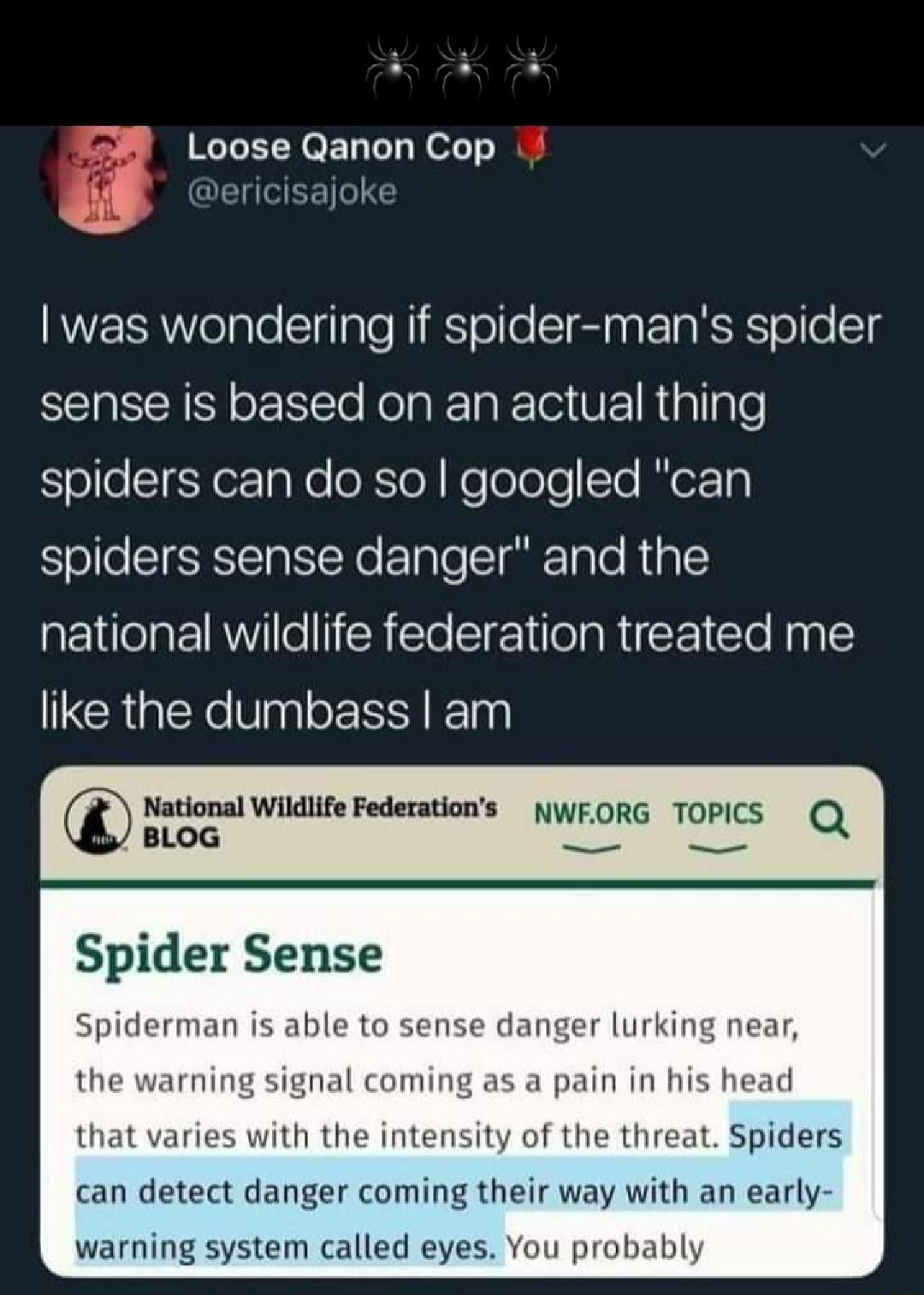The width and height of the screenshot is (924, 1295).
Task: Open the NWF.ORG navigation item
Action: tap(590, 815)
